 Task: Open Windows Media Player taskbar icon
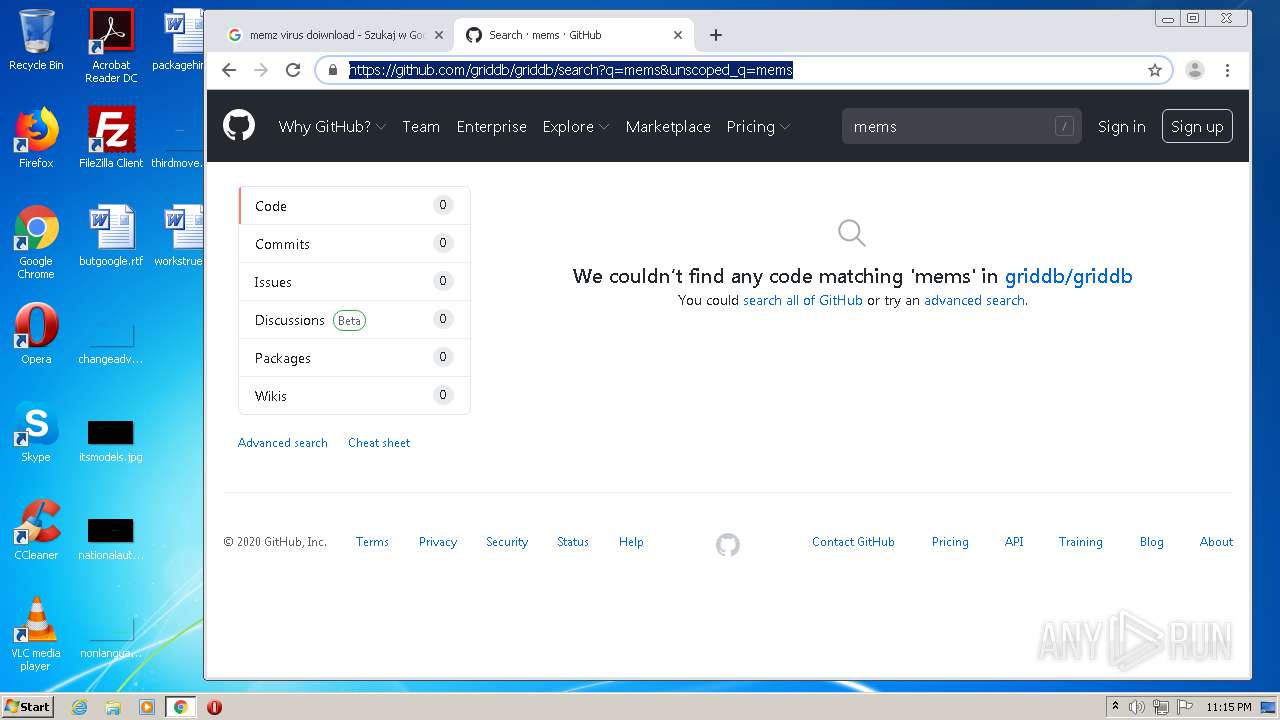147,707
